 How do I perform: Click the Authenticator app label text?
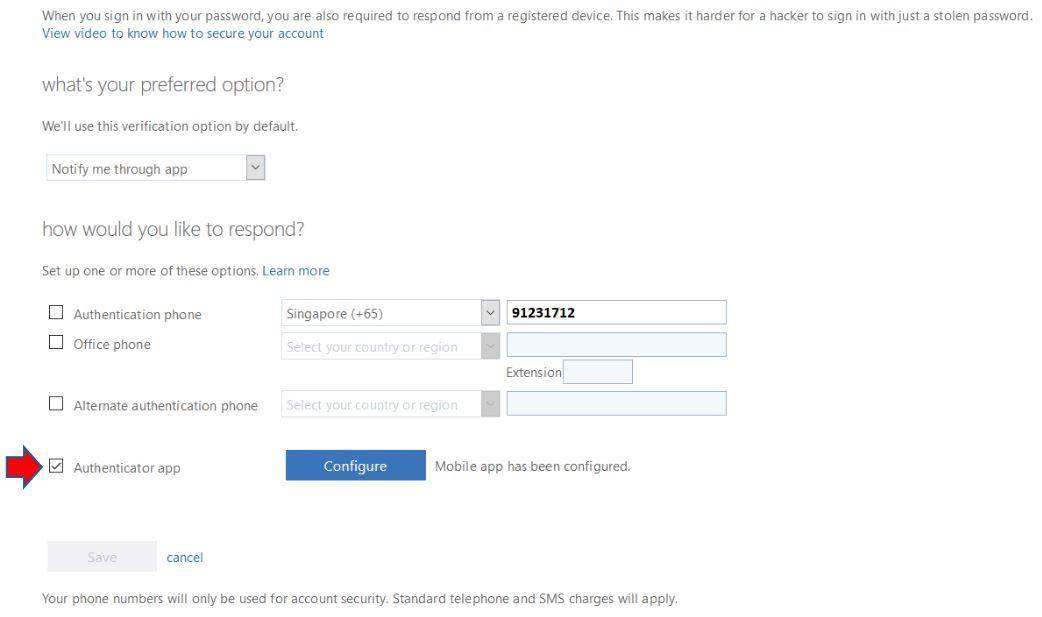tap(127, 468)
